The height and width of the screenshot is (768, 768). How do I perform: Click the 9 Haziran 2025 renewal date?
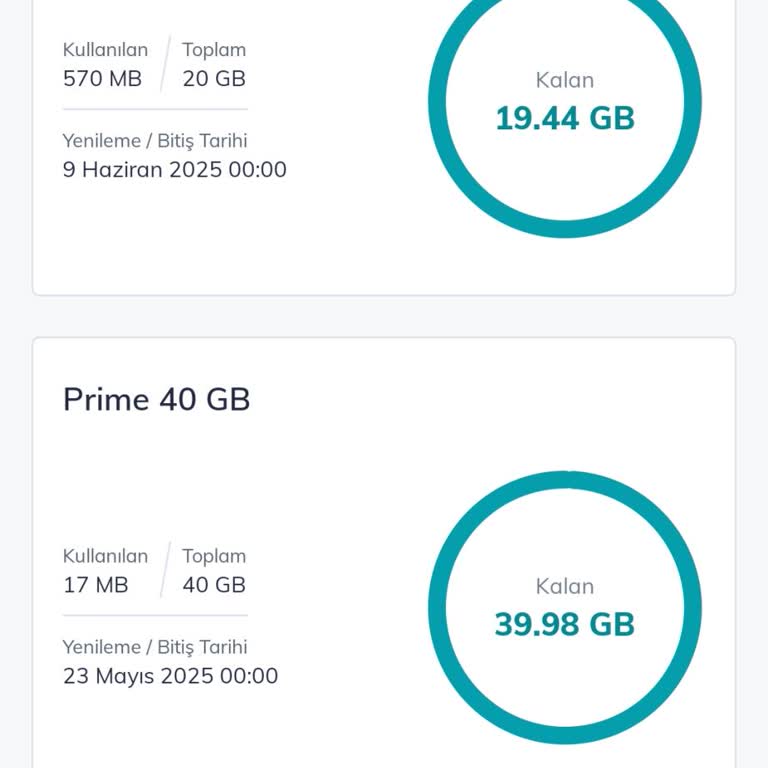point(174,169)
